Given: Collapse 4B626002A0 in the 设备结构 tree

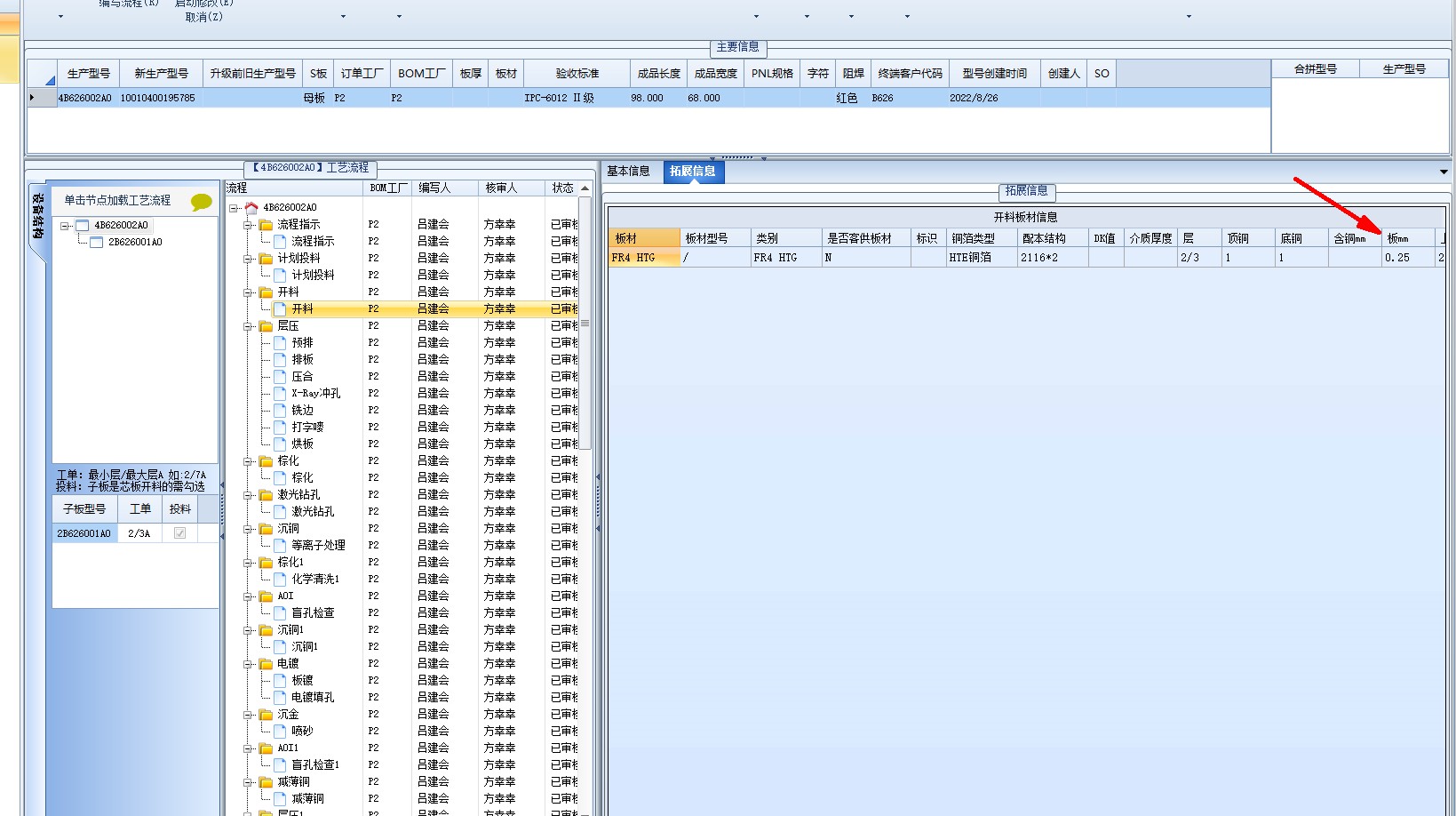Looking at the screenshot, I should click(x=65, y=225).
